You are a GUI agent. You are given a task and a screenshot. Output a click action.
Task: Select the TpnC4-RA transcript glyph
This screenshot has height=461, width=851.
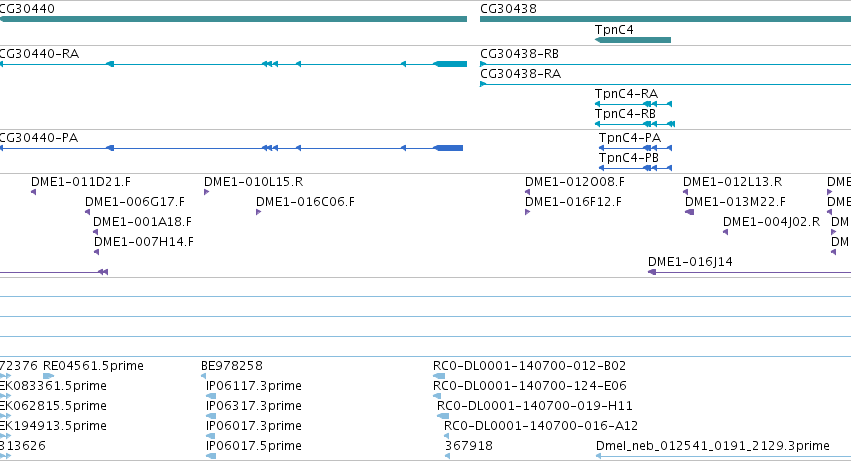(x=633, y=104)
